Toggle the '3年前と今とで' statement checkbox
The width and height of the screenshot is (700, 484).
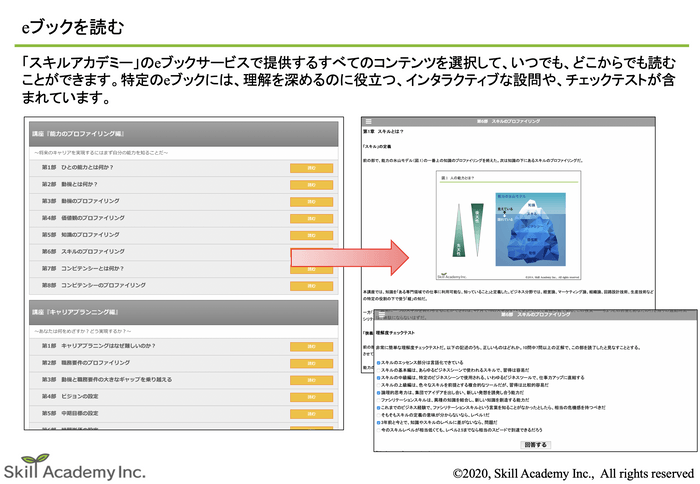[379, 422]
